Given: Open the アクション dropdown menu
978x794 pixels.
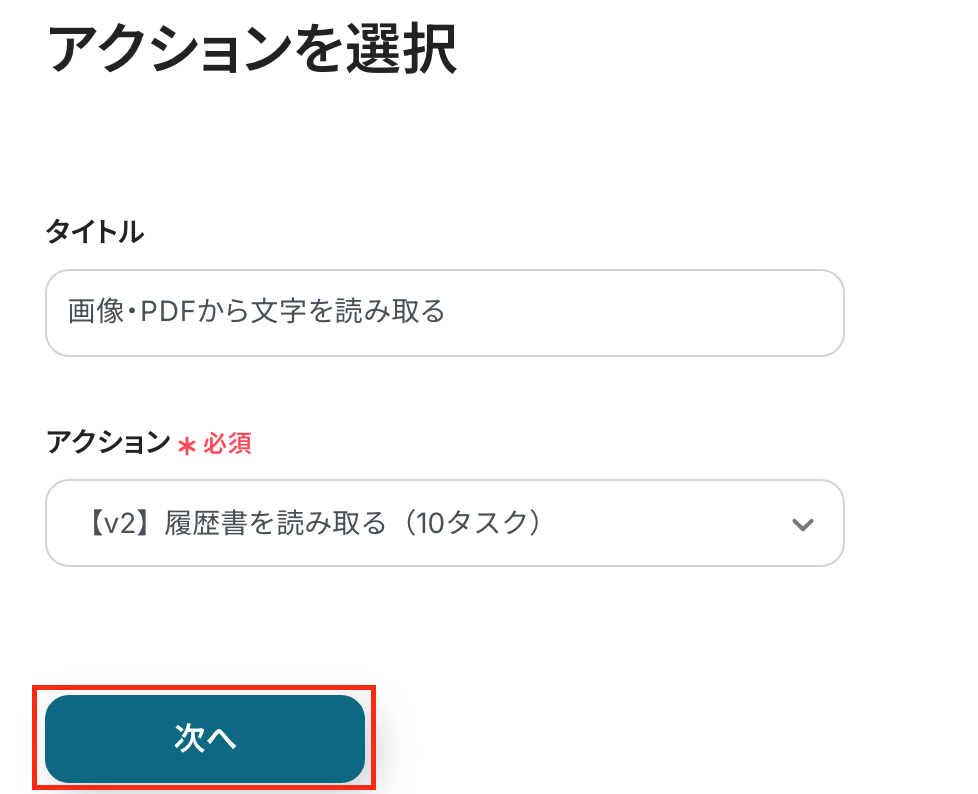Looking at the screenshot, I should point(444,523).
